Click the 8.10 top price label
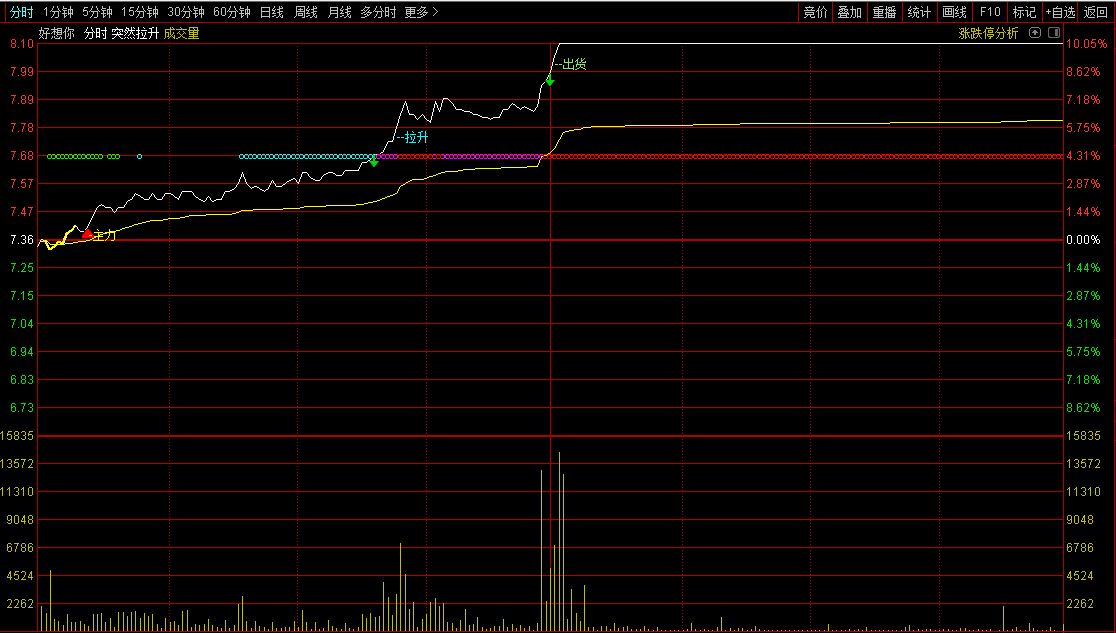Viewport: 1116px width, 633px height. click(22, 43)
